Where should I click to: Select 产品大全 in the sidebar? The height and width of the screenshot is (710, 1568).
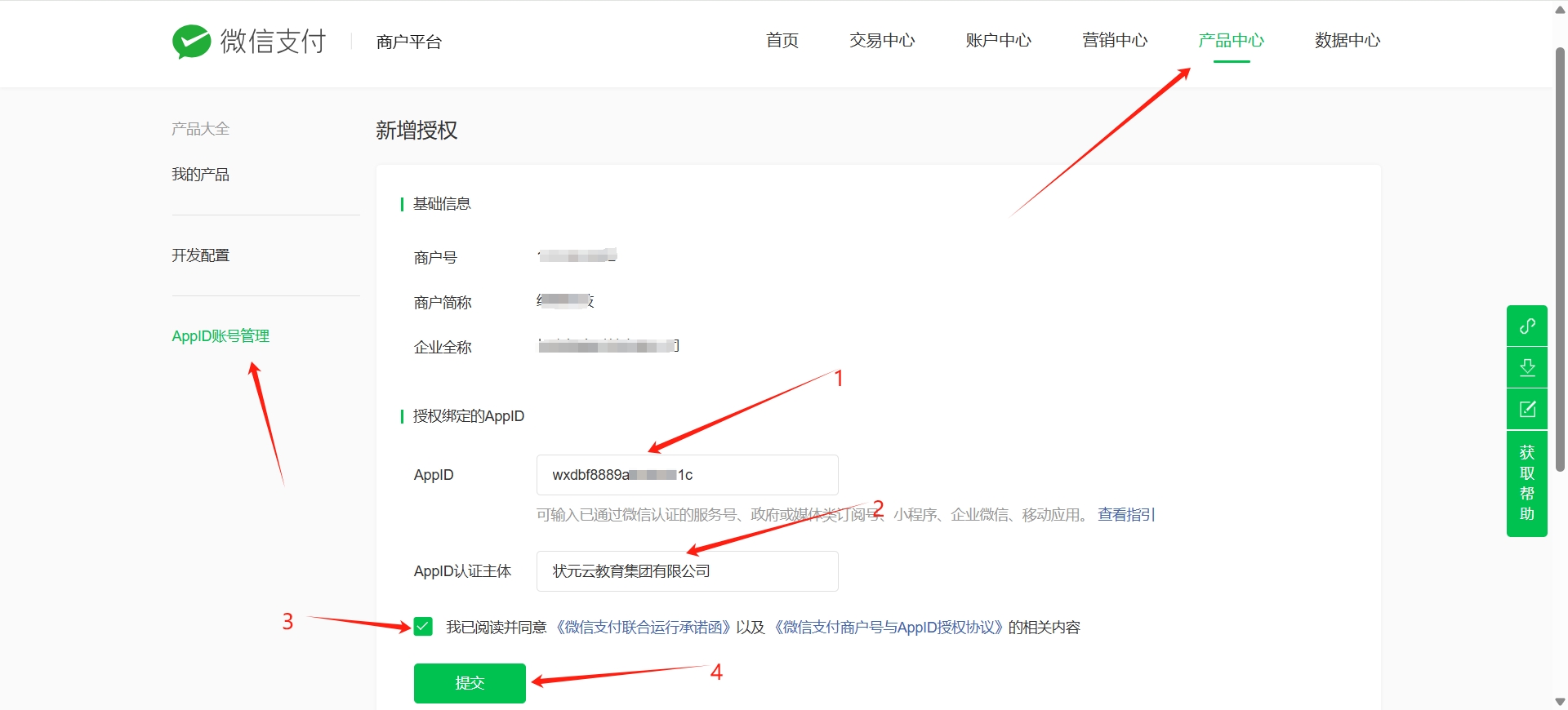(200, 129)
